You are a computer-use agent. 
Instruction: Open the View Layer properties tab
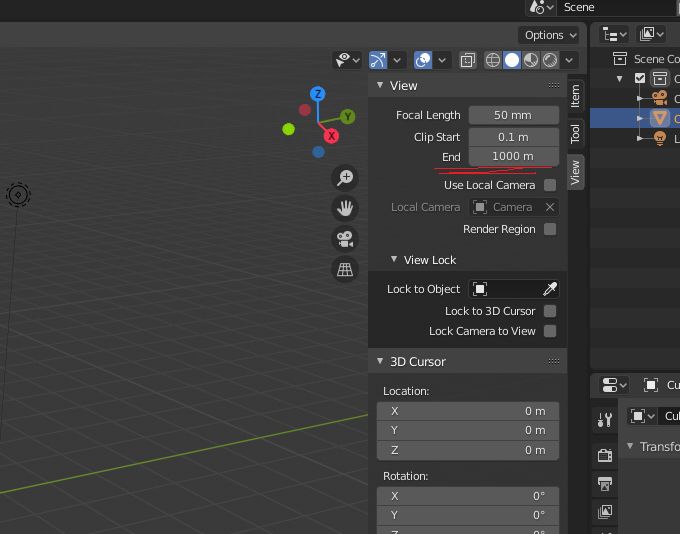[605, 512]
